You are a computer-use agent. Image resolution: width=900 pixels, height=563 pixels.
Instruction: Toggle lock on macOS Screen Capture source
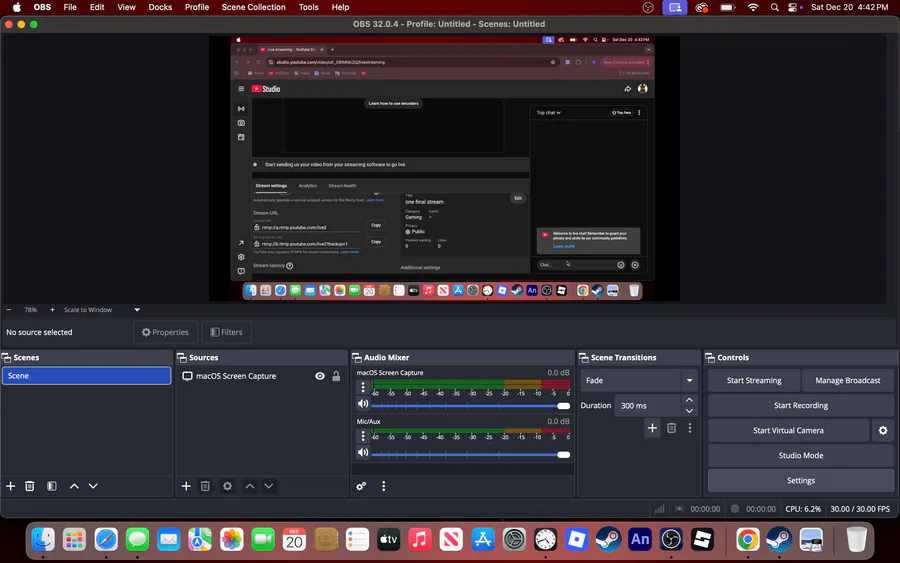tap(336, 376)
